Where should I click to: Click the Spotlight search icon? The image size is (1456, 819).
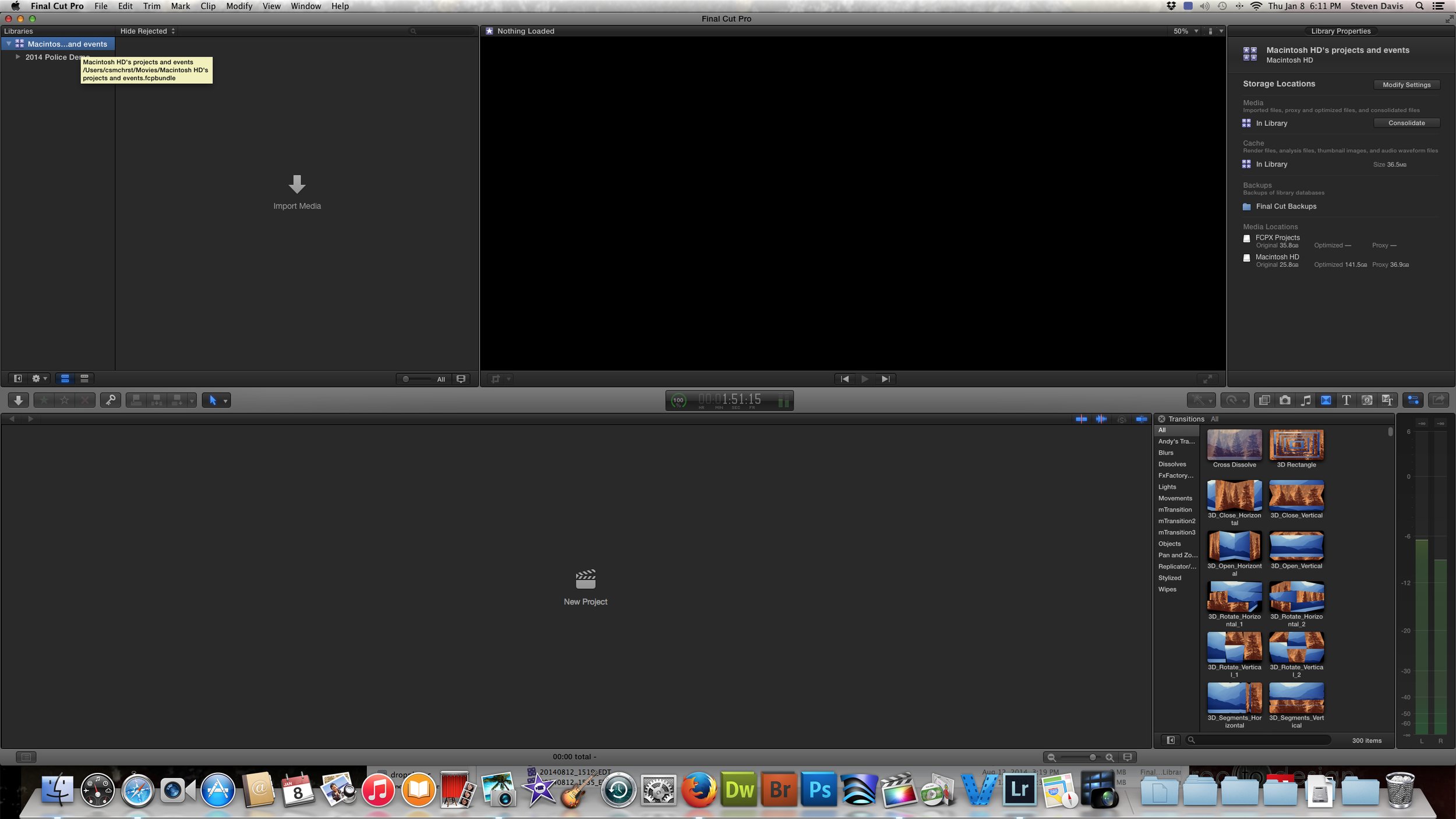click(x=1419, y=6)
